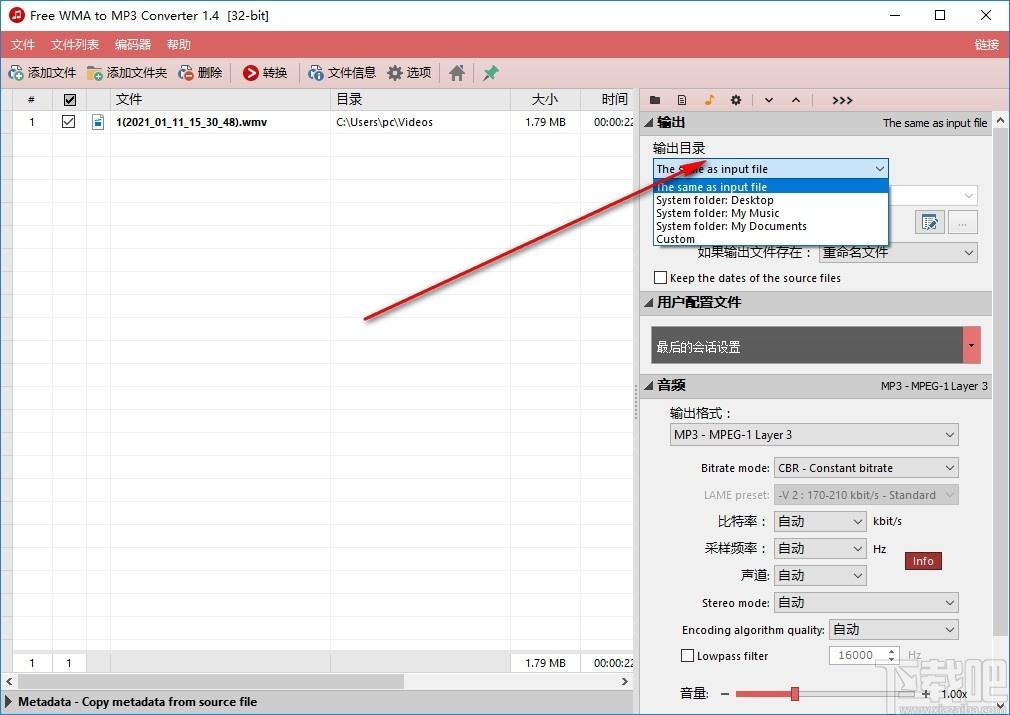
Task: Click the green pin icon
Action: coord(491,73)
